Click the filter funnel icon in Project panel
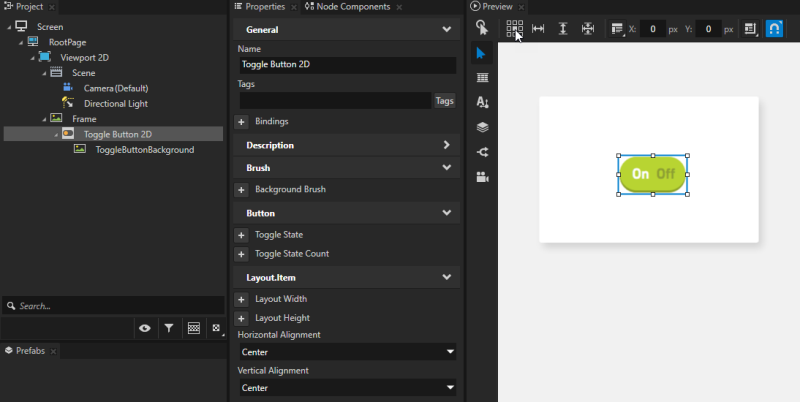The width and height of the screenshot is (800, 402). [x=169, y=328]
